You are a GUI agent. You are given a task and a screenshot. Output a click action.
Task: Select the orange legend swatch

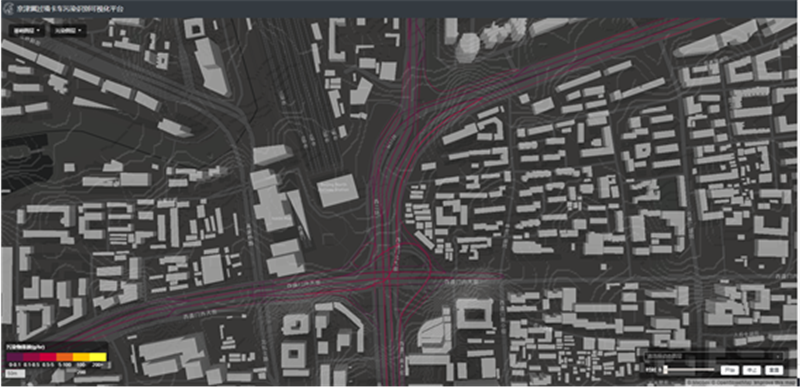pos(65,357)
